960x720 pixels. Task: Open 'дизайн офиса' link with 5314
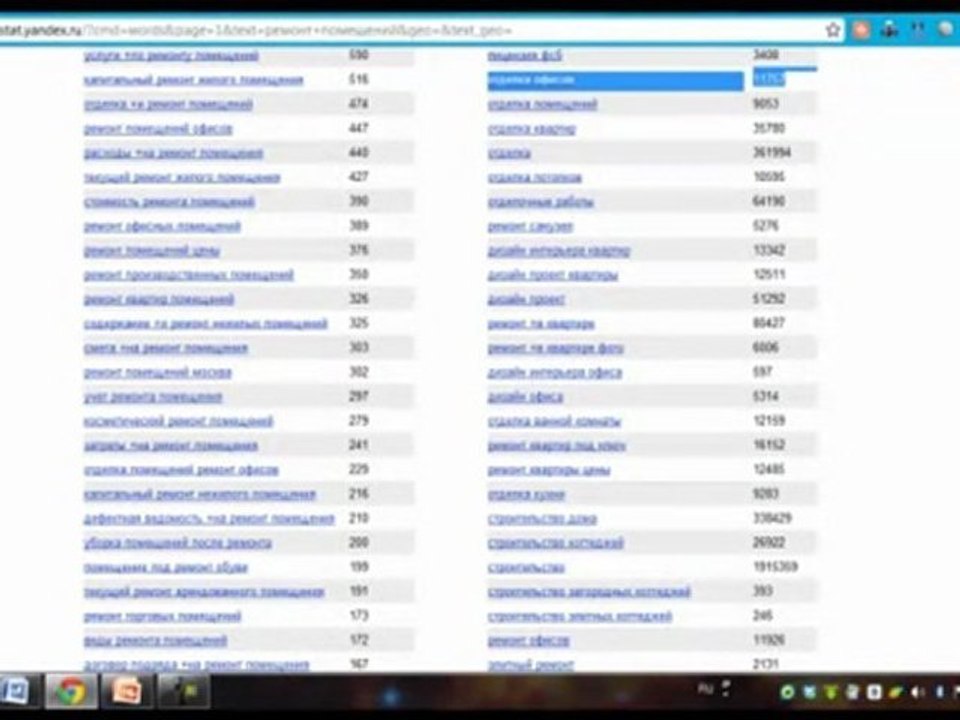(525, 397)
